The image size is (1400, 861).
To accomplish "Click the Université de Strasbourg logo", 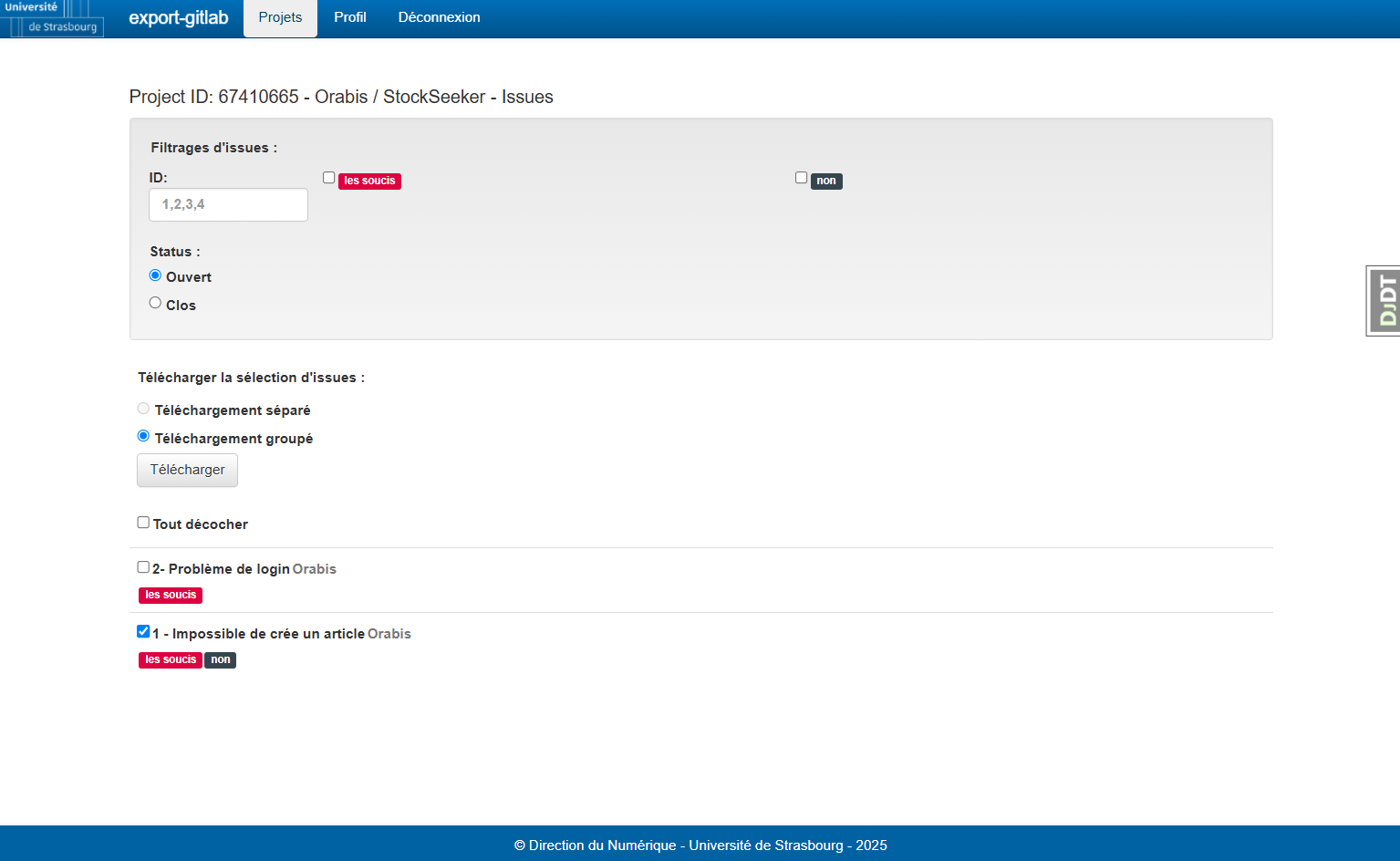I will pos(52,18).
